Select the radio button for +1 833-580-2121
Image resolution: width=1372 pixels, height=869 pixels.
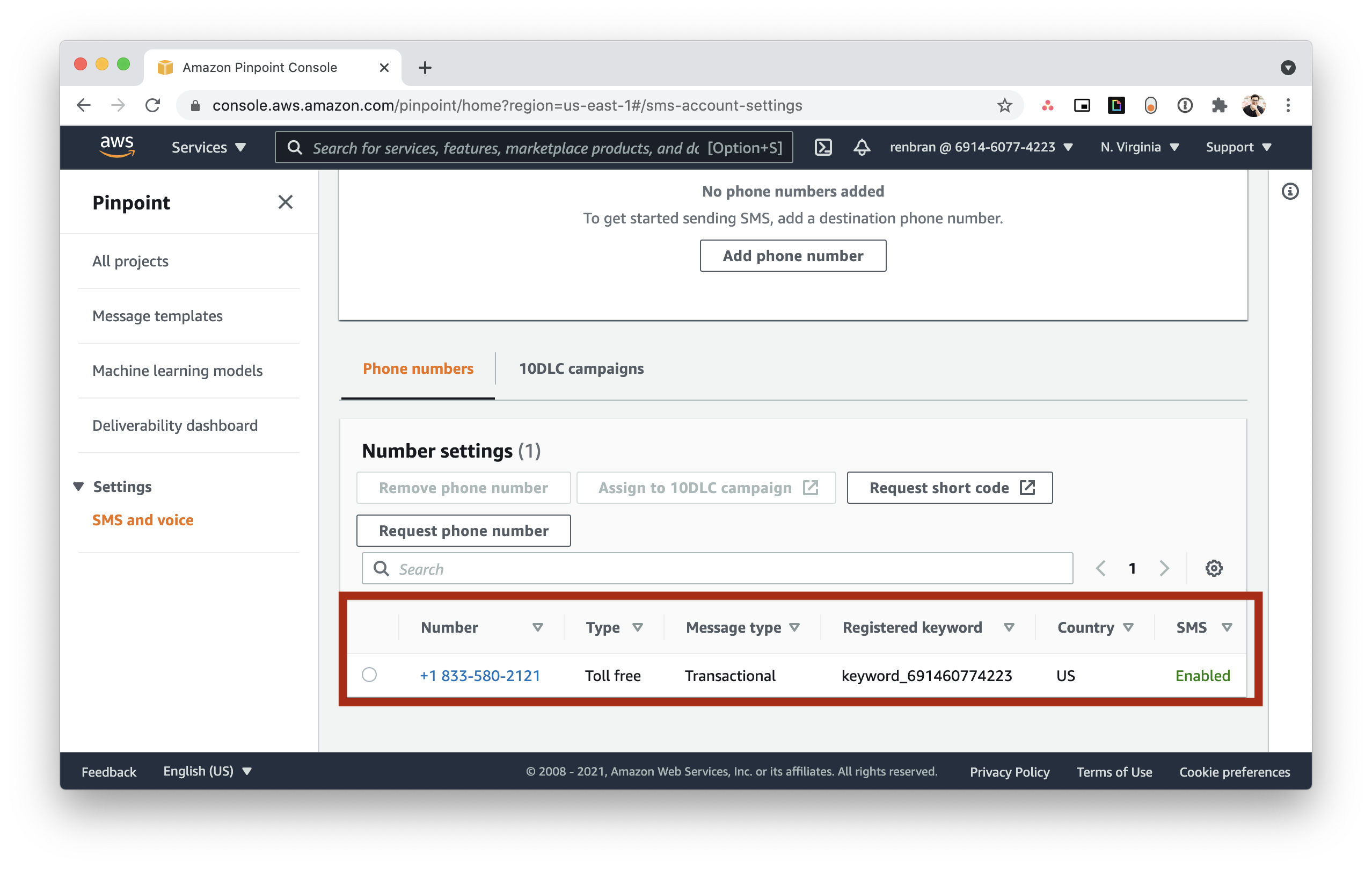[369, 675]
